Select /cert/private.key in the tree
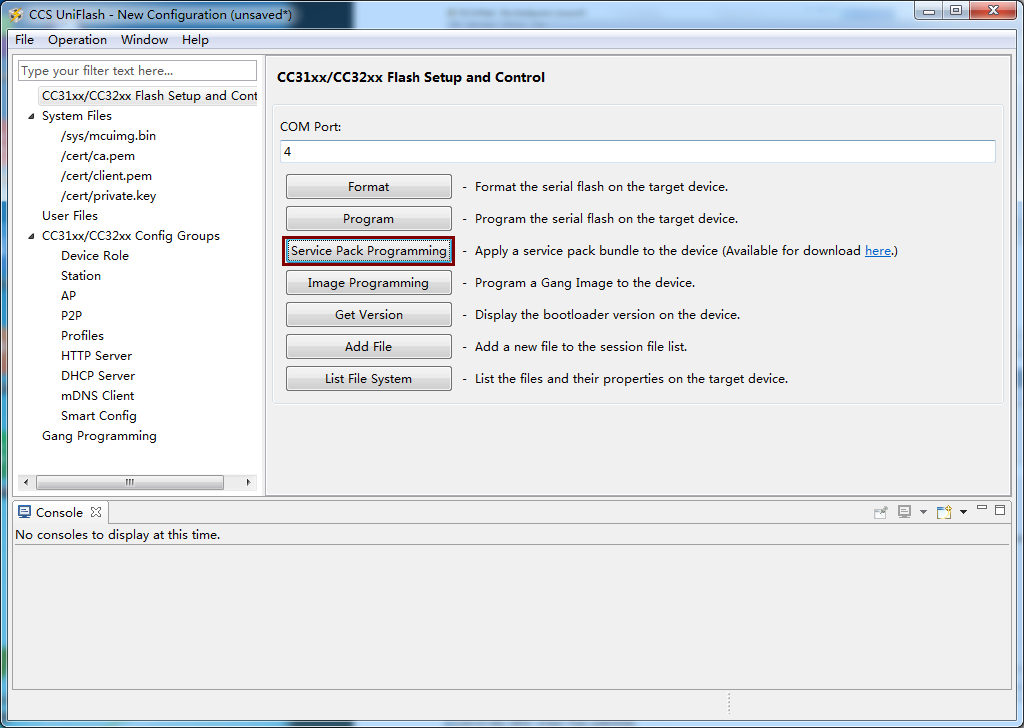Image resolution: width=1024 pixels, height=728 pixels. 108,196
